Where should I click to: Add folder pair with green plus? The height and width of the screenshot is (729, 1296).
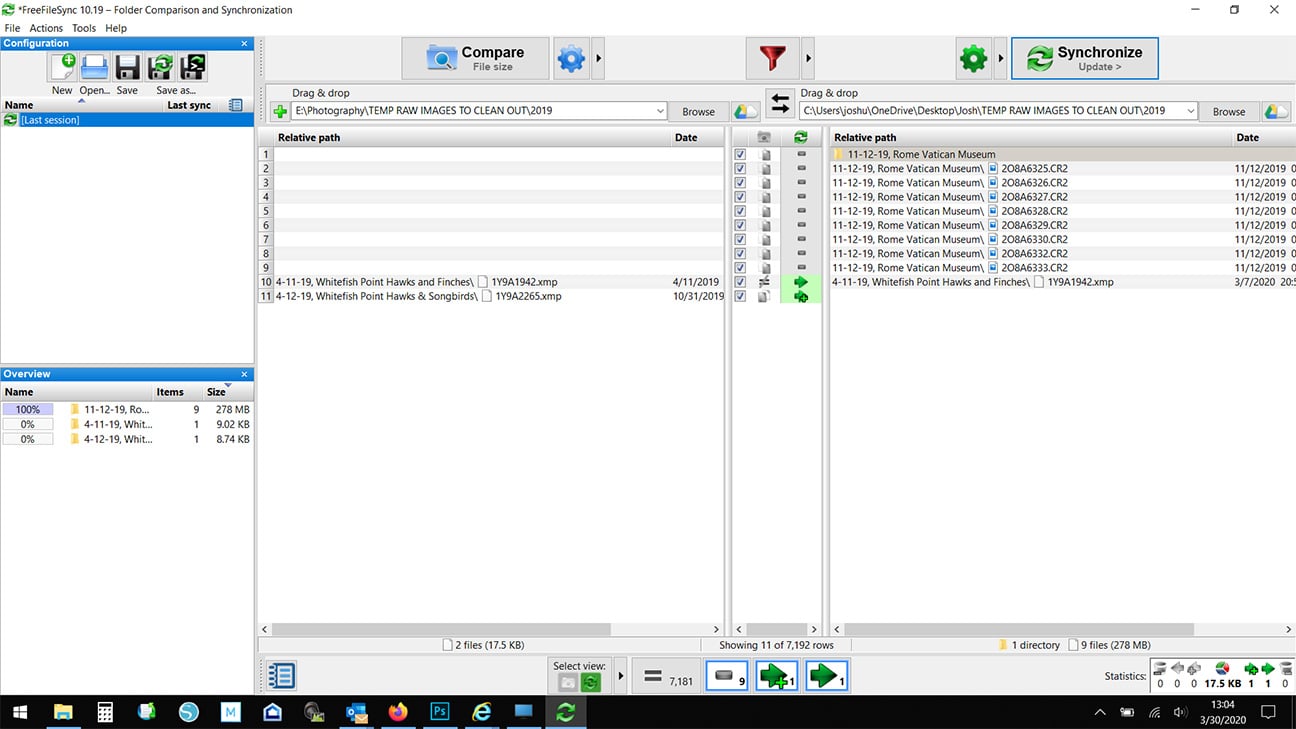point(280,111)
